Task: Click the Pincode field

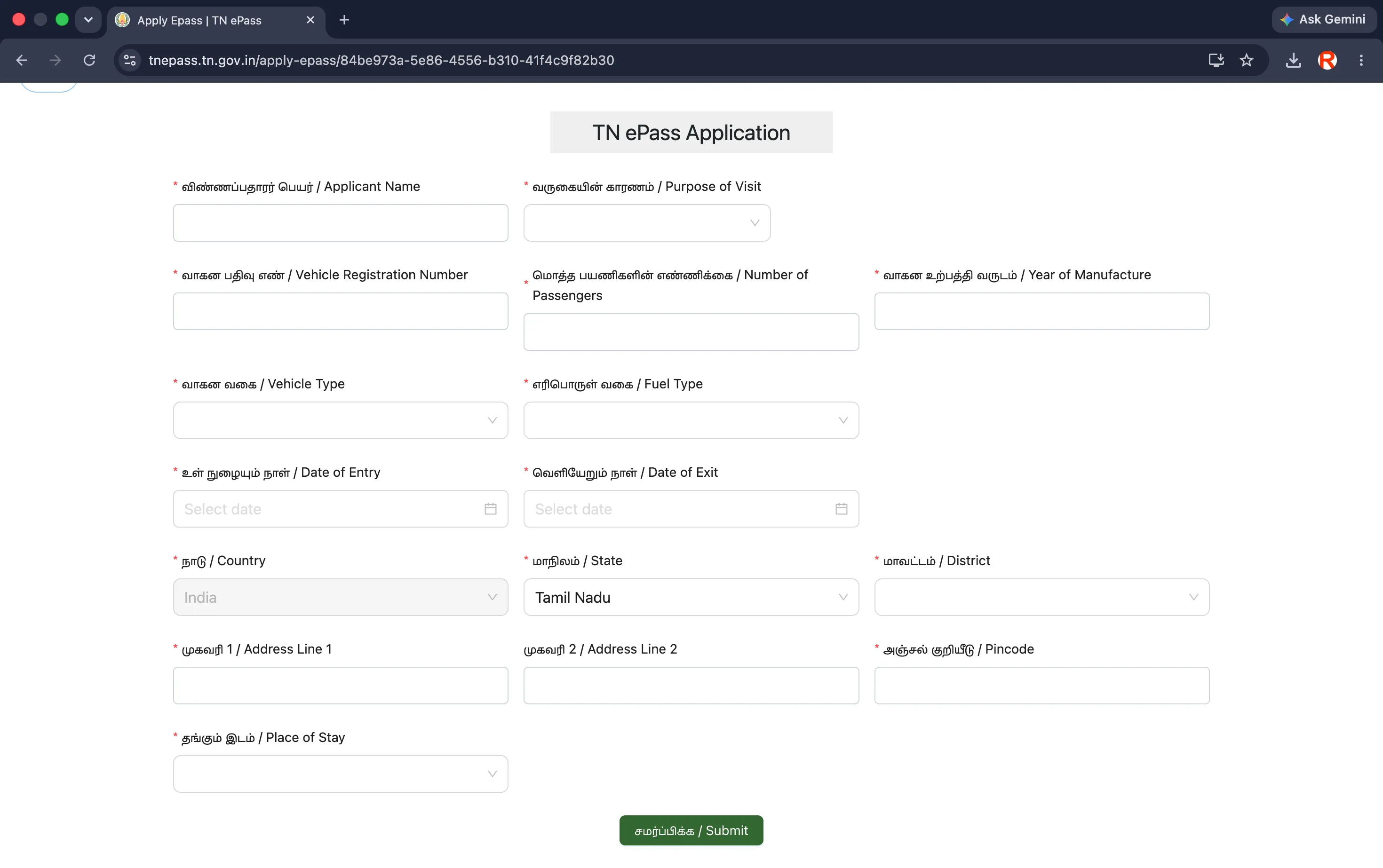Action: tap(1042, 686)
